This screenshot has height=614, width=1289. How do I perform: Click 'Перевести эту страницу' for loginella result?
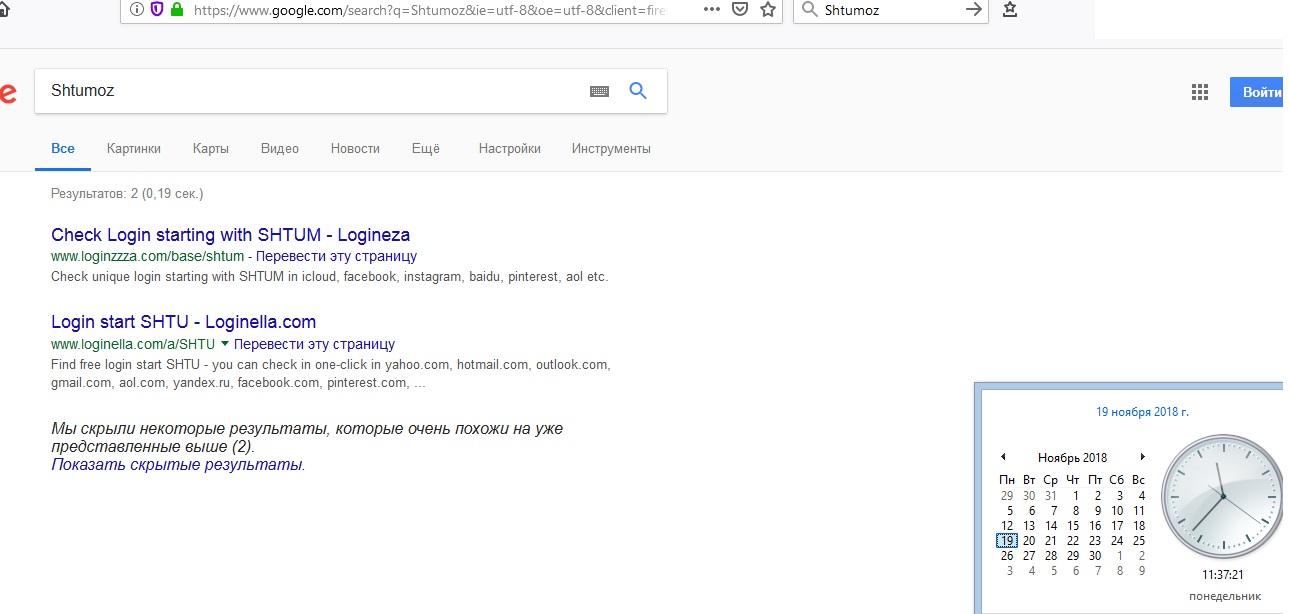tap(314, 344)
